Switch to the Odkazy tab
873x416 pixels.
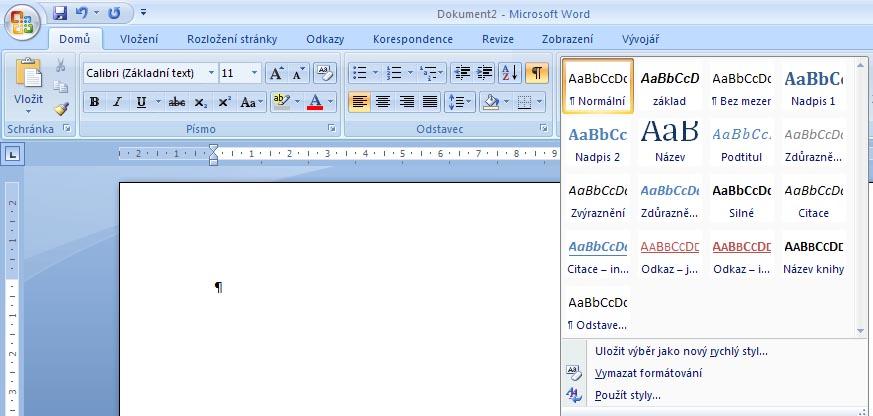coord(325,40)
